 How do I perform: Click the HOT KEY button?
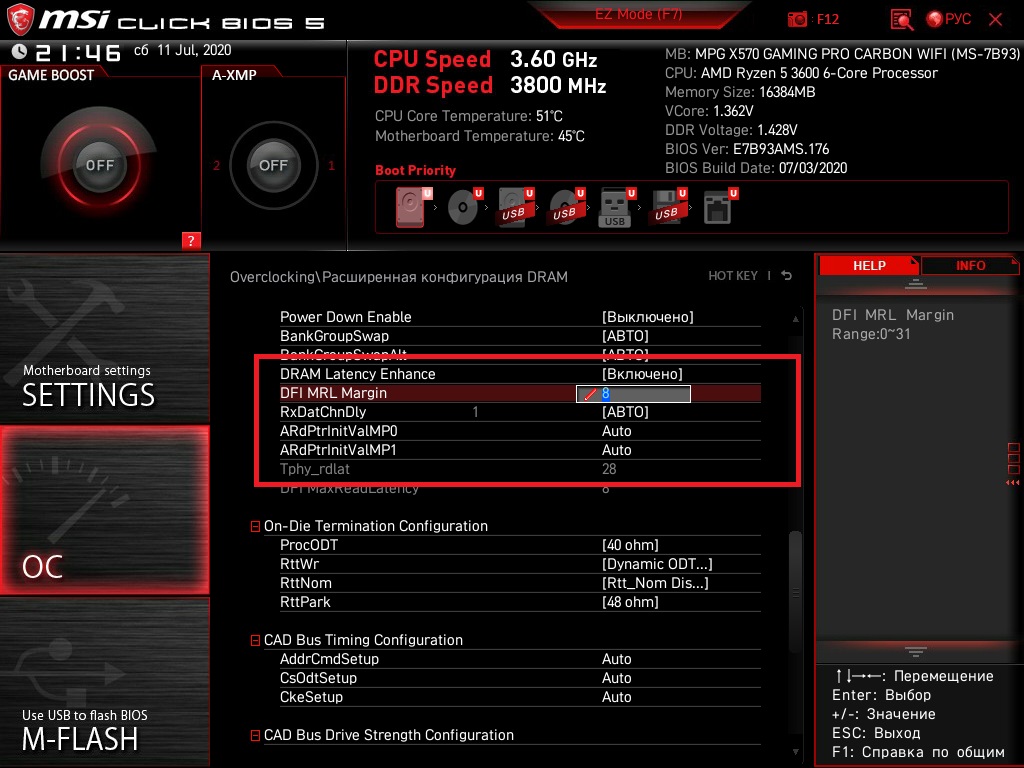click(733, 276)
